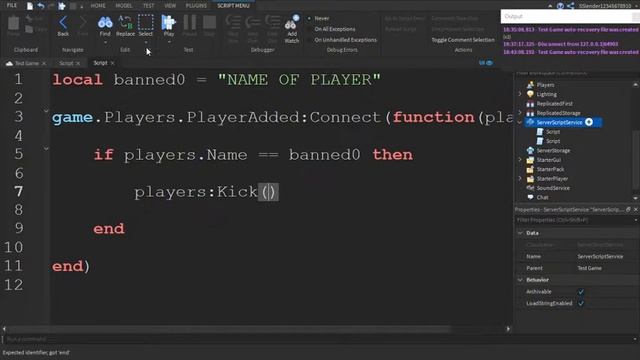Close the Properties panel
This screenshot has height=360, width=640.
[636, 209]
